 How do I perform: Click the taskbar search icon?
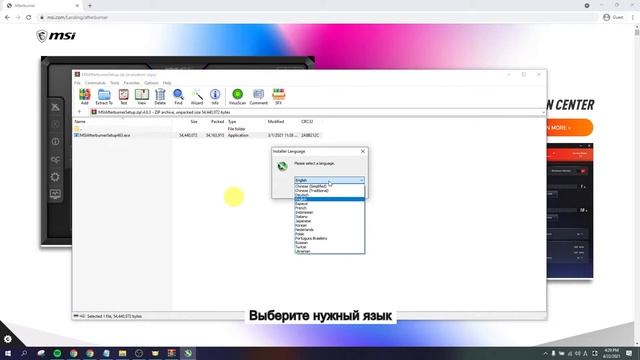tap(24, 353)
